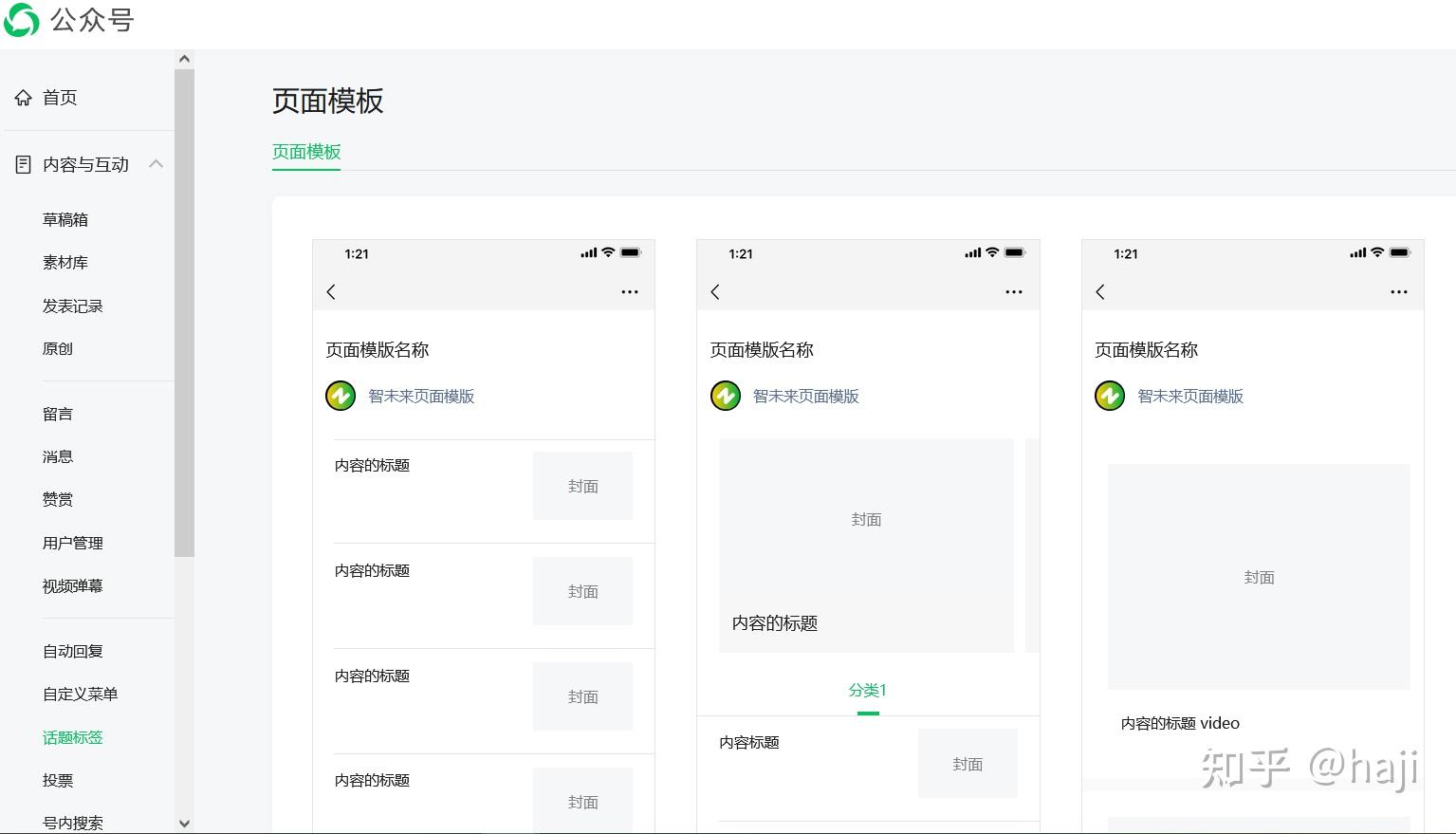The height and width of the screenshot is (834, 1456).
Task: Click back arrow in the first template preview
Action: tap(331, 291)
